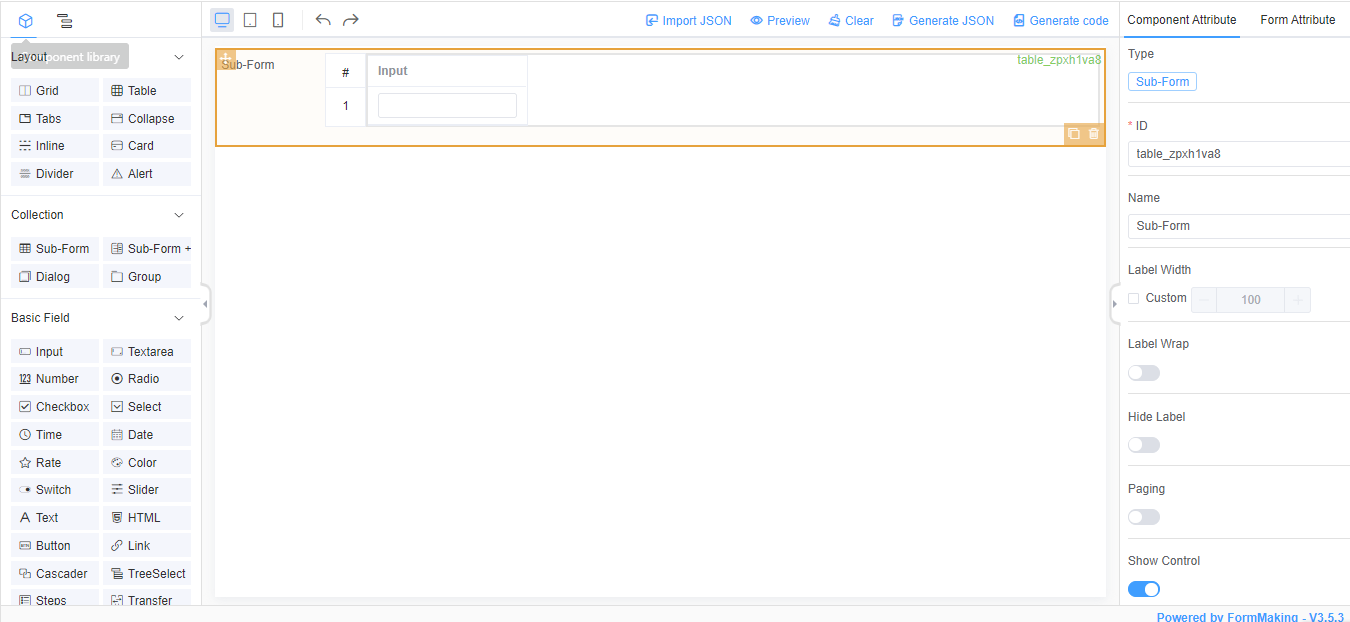
Task: Add a Textarea field component
Action: click(147, 352)
